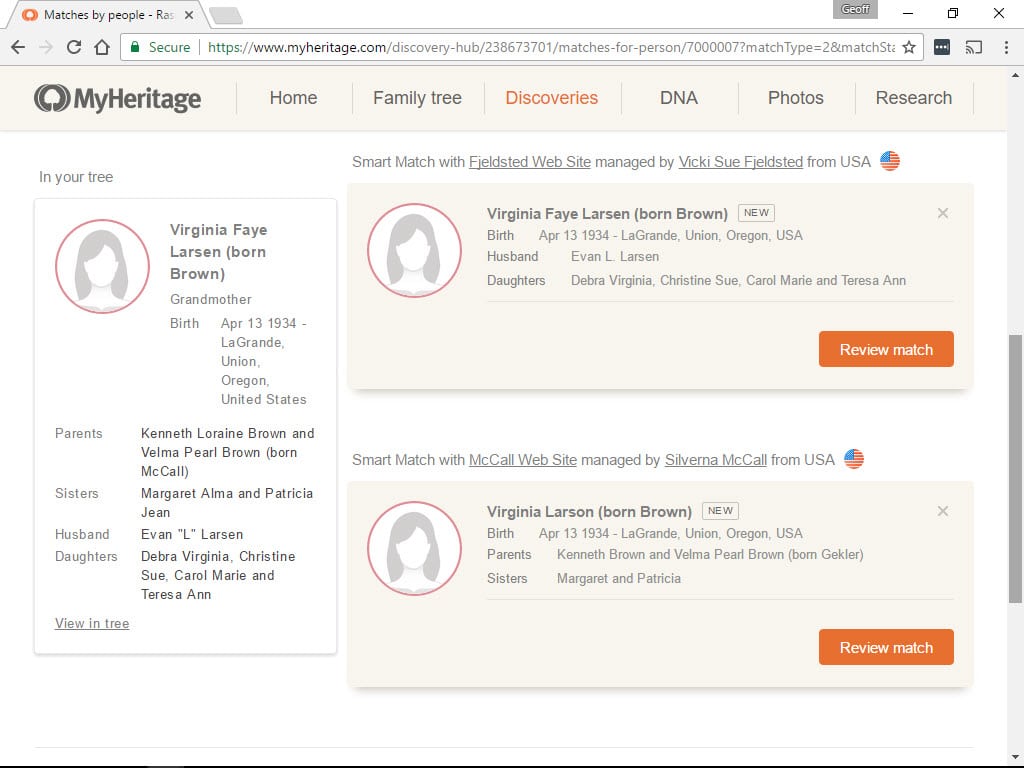Click the Cast icon in toolbar
Screen dimensions: 1024x768
(x=974, y=47)
